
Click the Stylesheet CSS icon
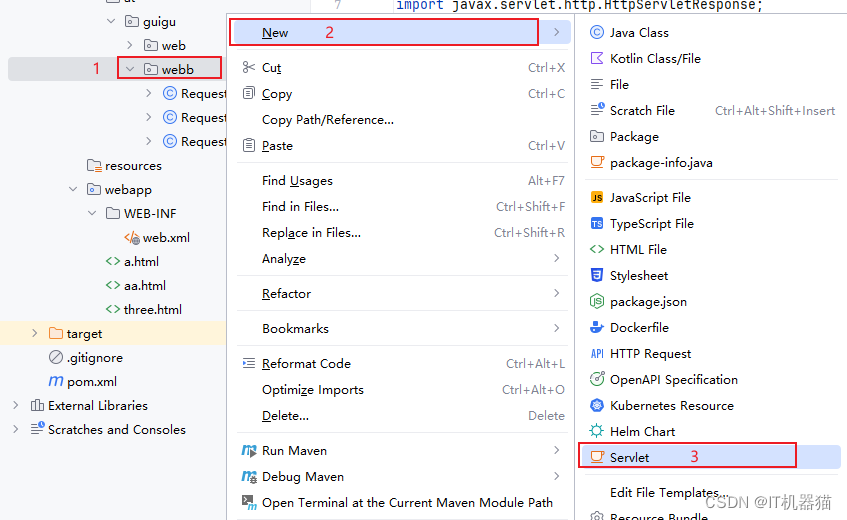tap(596, 275)
